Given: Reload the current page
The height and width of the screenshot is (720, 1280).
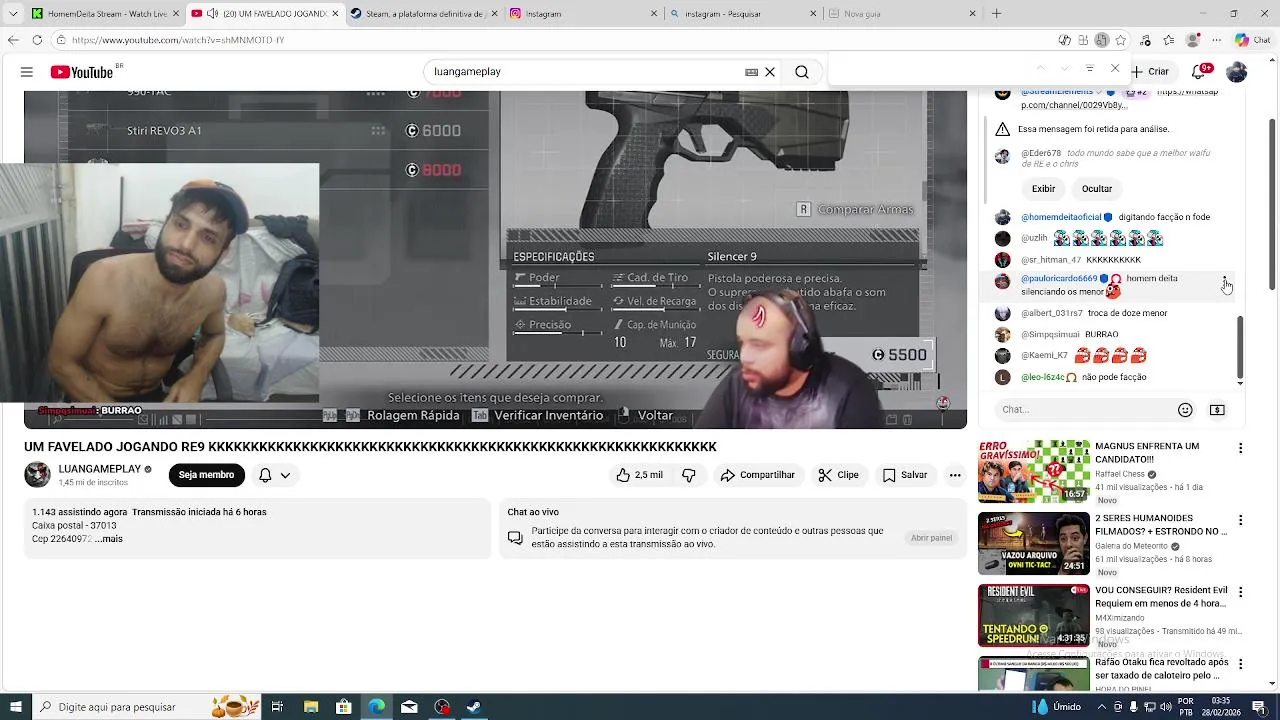Looking at the screenshot, I should click(37, 40).
